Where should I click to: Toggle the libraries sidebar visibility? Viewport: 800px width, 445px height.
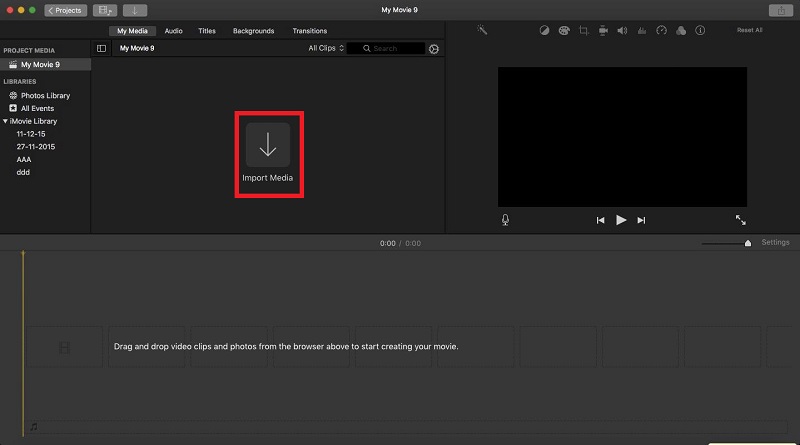[x=102, y=48]
